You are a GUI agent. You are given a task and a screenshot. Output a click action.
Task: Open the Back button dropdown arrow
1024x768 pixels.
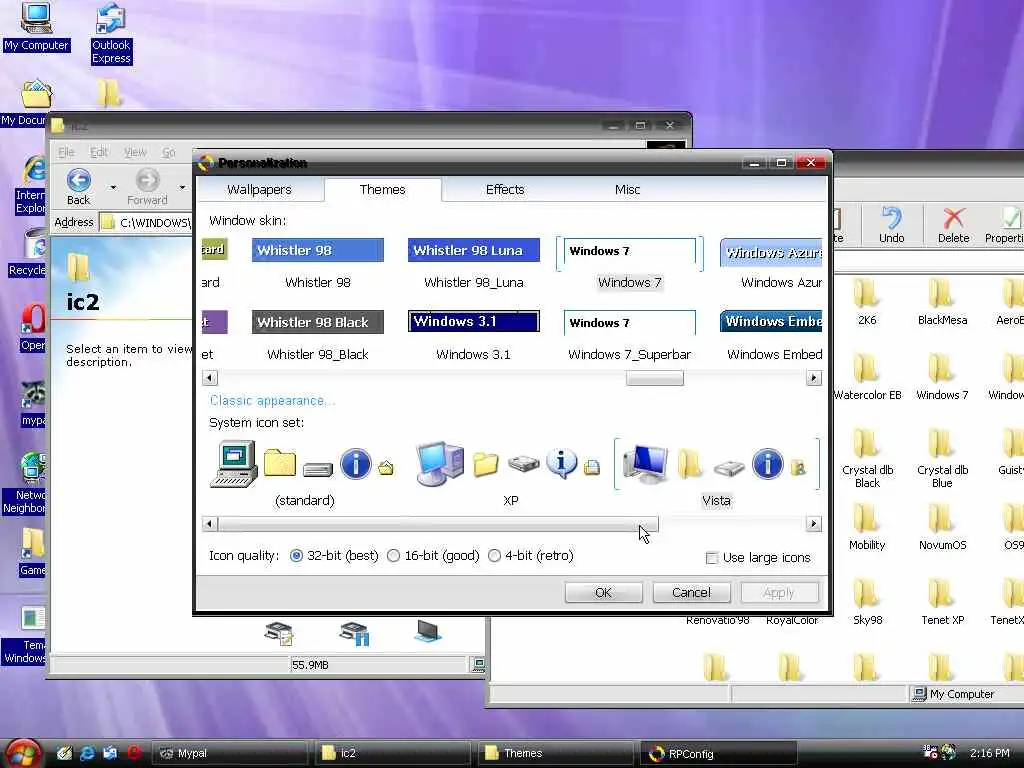(x=114, y=187)
